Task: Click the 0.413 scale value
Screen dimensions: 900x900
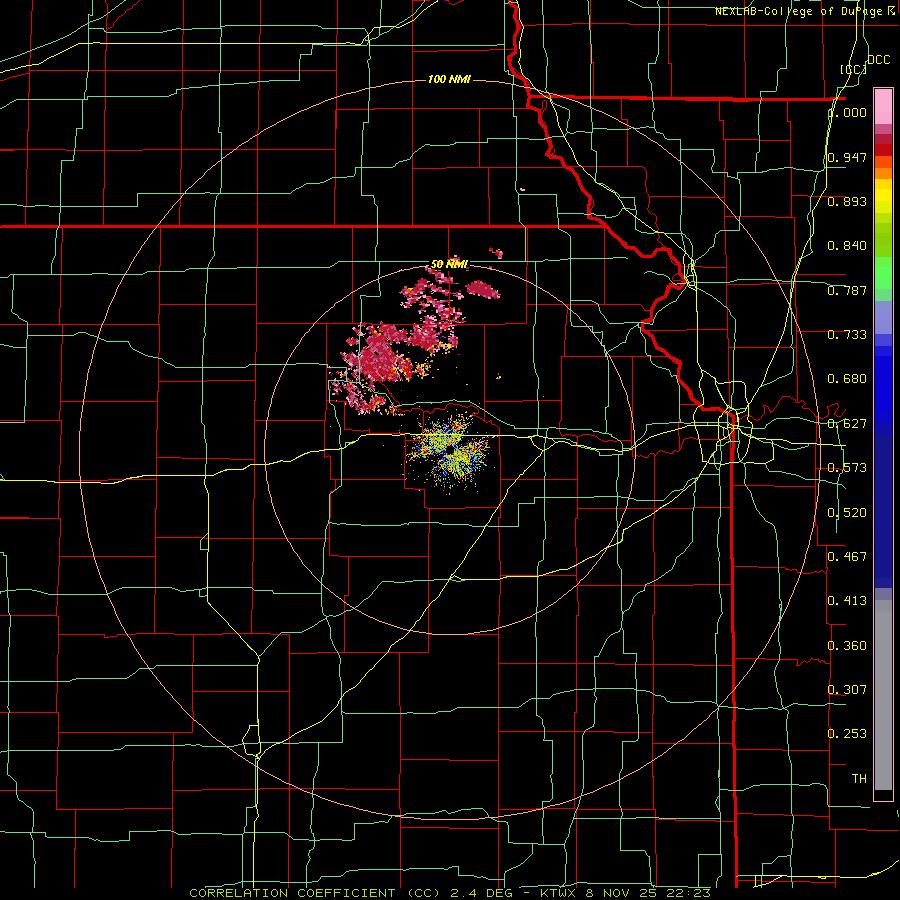Action: (x=847, y=601)
